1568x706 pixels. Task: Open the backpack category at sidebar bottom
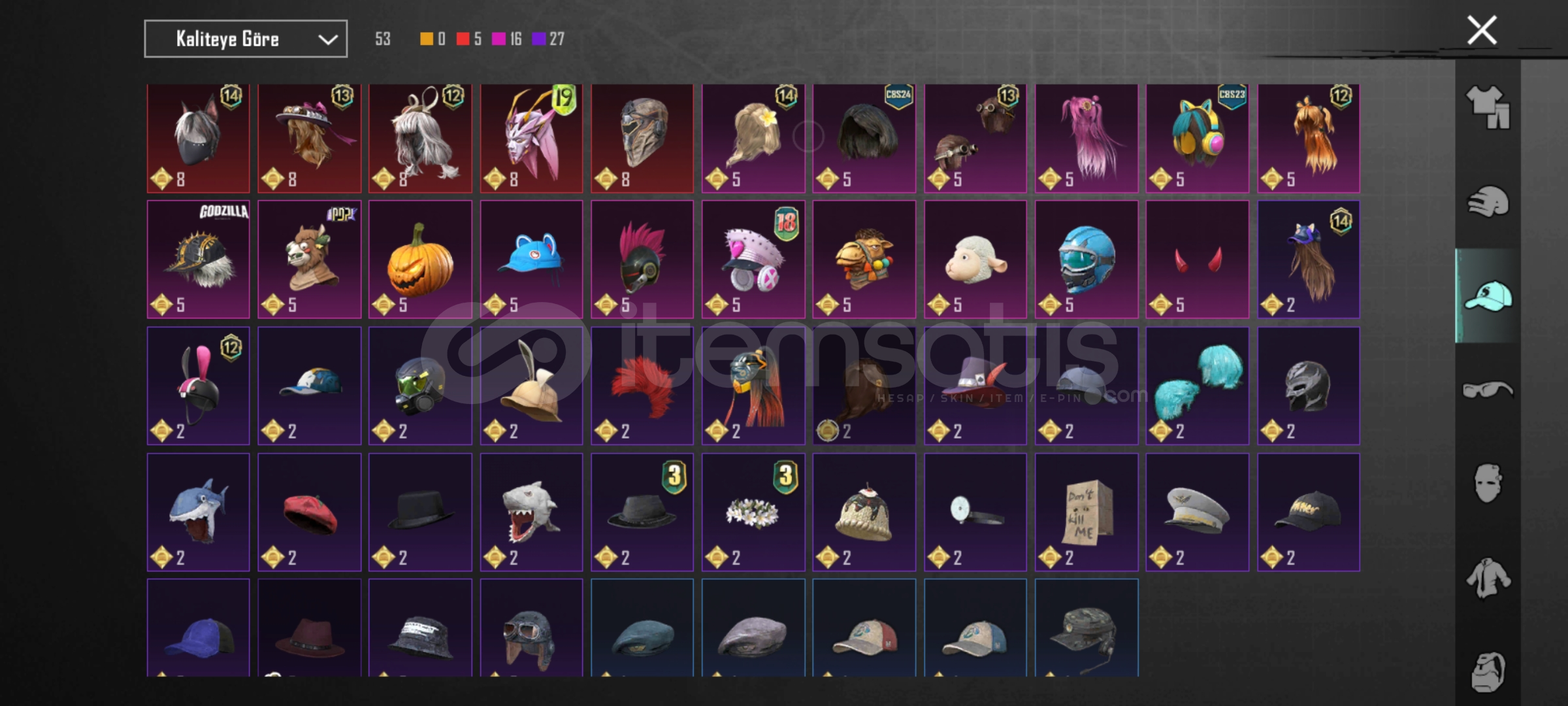click(x=1488, y=671)
